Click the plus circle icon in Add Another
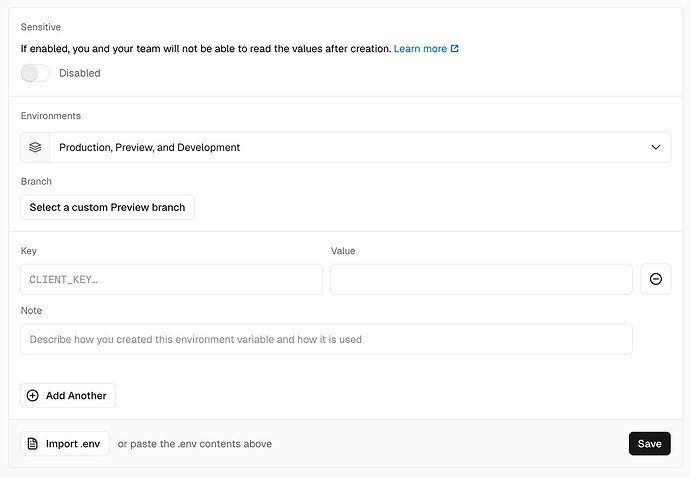The width and height of the screenshot is (690, 478). click(x=33, y=395)
